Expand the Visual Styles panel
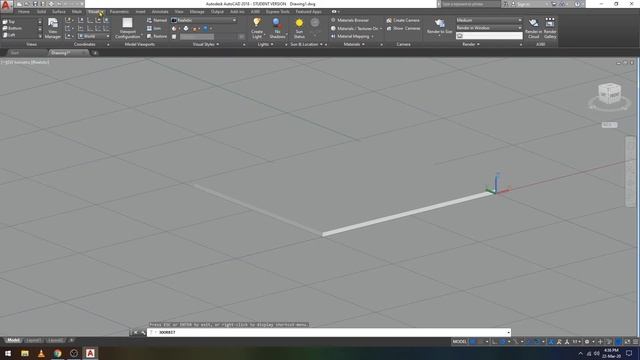Viewport: 640px width, 360px height. coord(206,44)
